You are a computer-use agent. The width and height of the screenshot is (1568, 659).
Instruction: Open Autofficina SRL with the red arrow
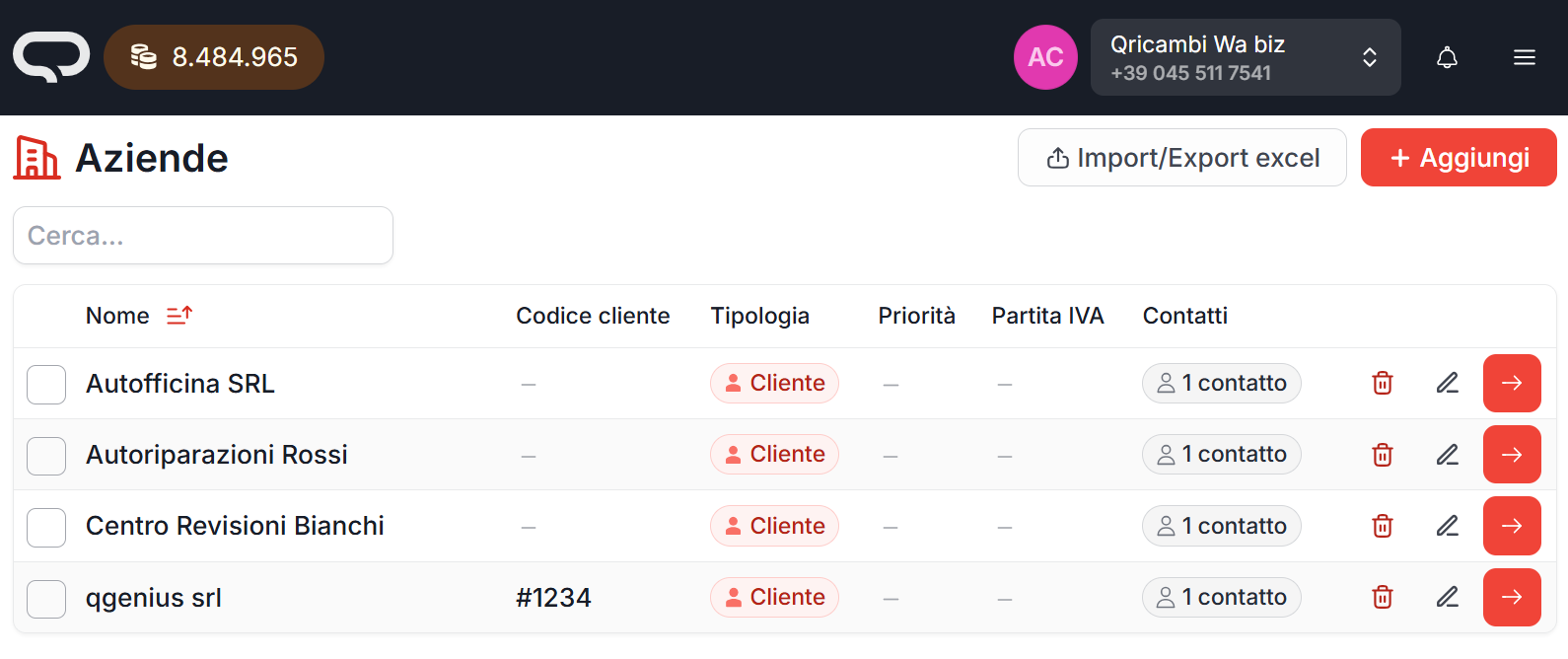(1512, 383)
